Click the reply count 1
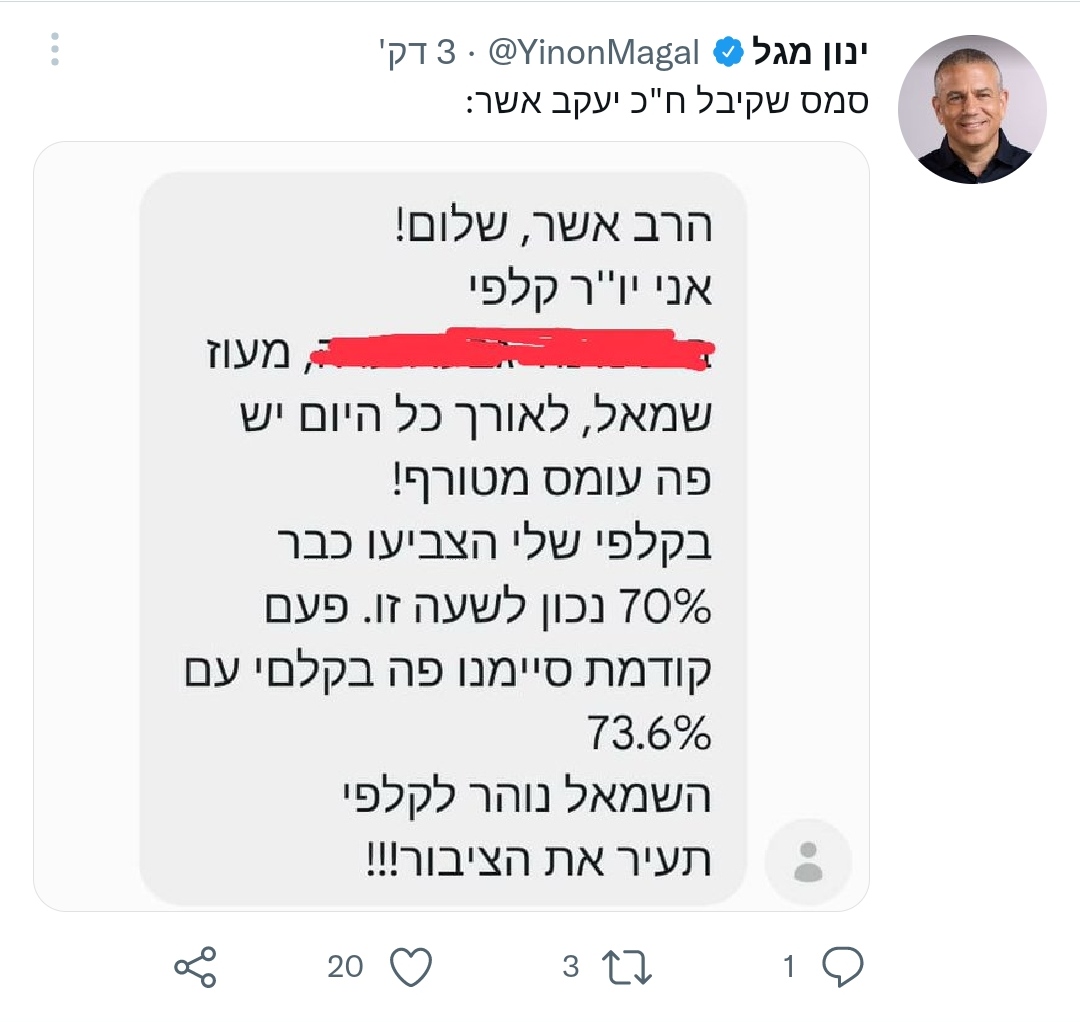 click(x=789, y=967)
